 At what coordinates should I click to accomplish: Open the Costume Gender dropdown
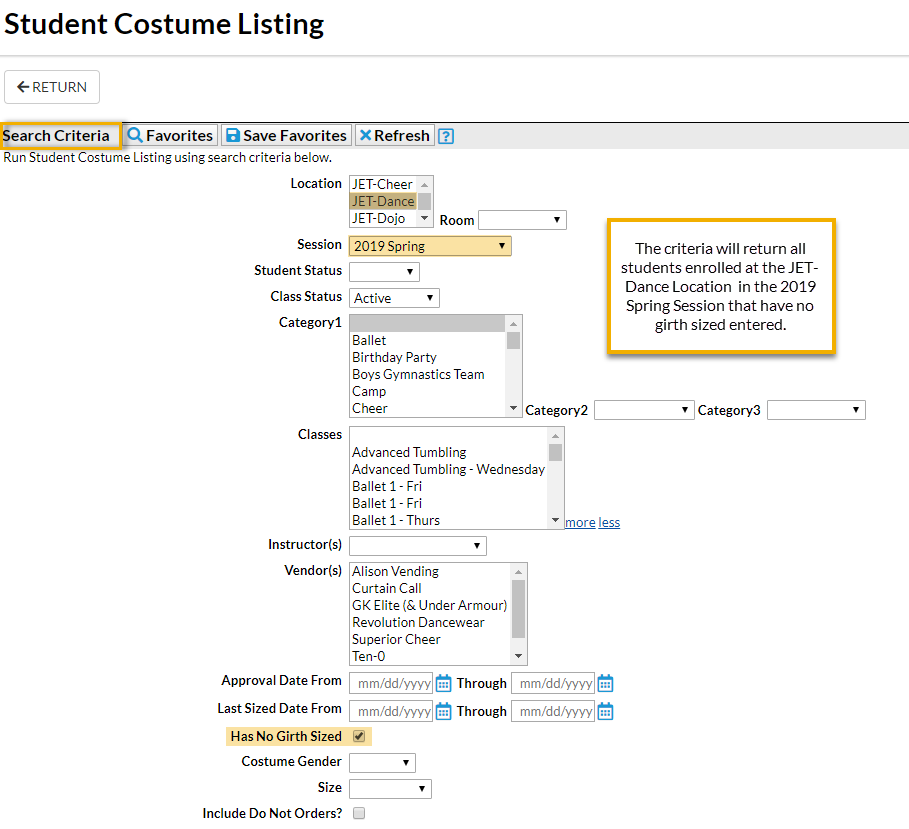(x=382, y=763)
